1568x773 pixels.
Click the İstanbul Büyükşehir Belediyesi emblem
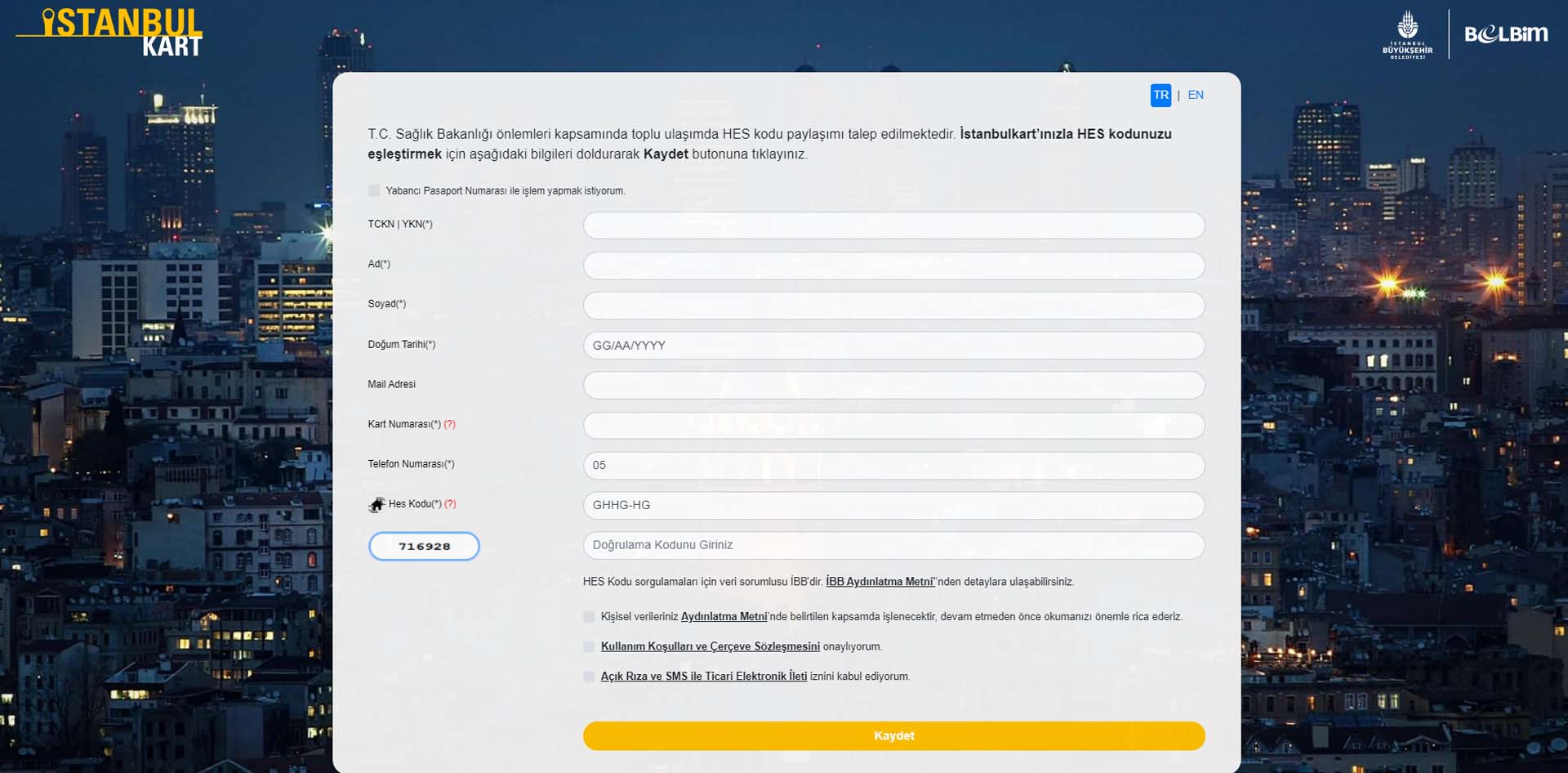point(1407,34)
